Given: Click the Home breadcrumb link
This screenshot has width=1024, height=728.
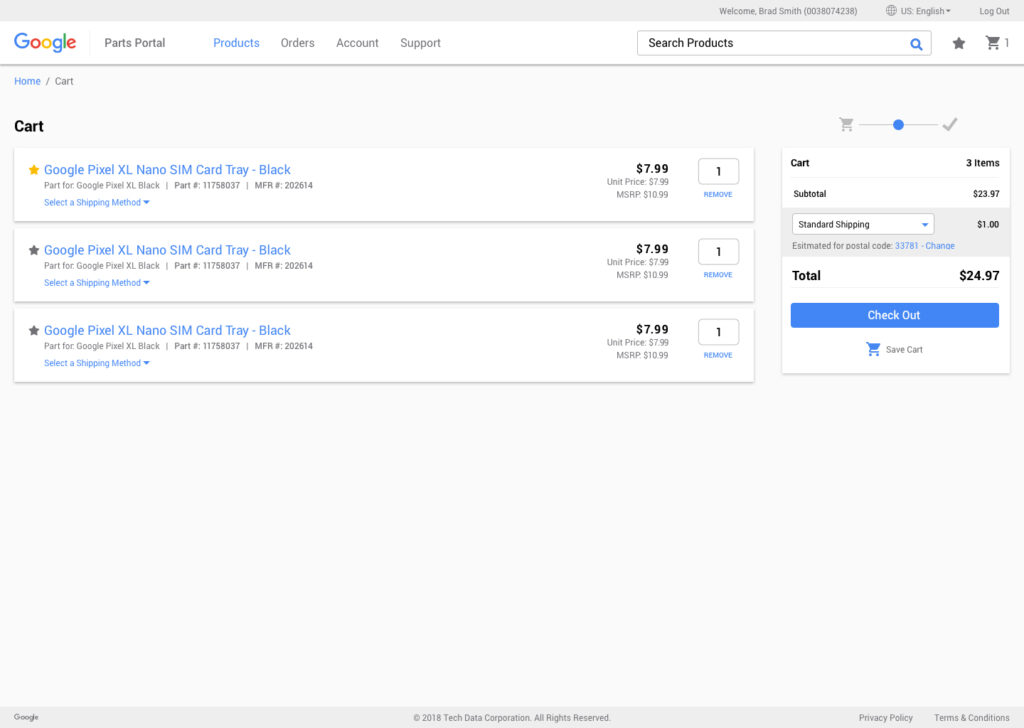Looking at the screenshot, I should pyautogui.click(x=27, y=81).
